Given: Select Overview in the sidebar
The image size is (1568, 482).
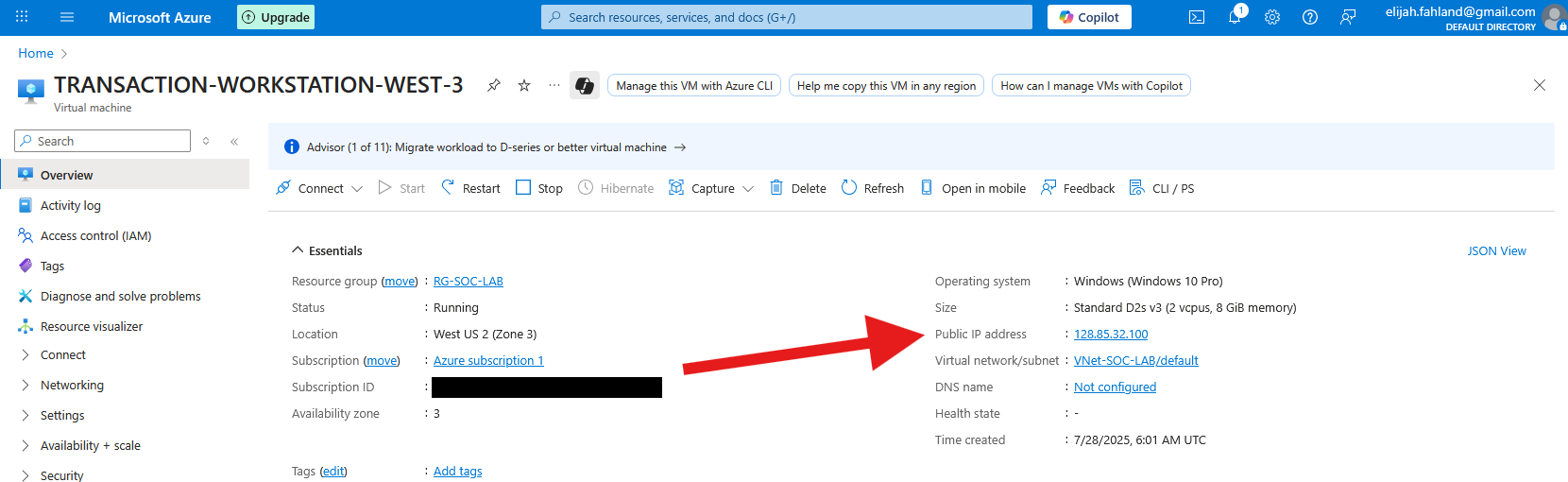Looking at the screenshot, I should tap(125, 175).
